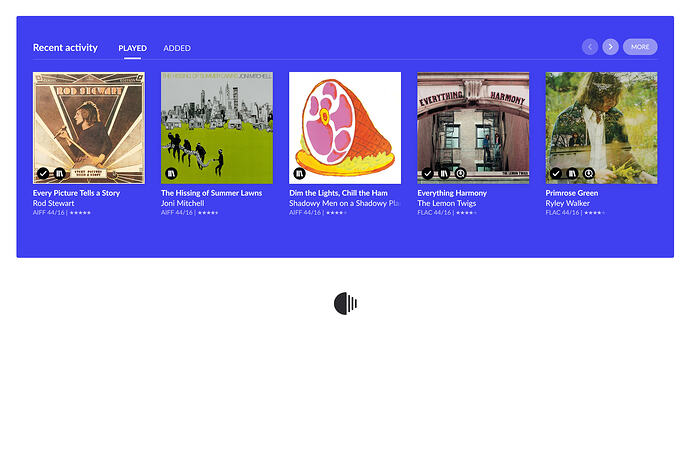
Task: Click the Qobuz badge on Everything Harmony cover
Action: pos(461,173)
